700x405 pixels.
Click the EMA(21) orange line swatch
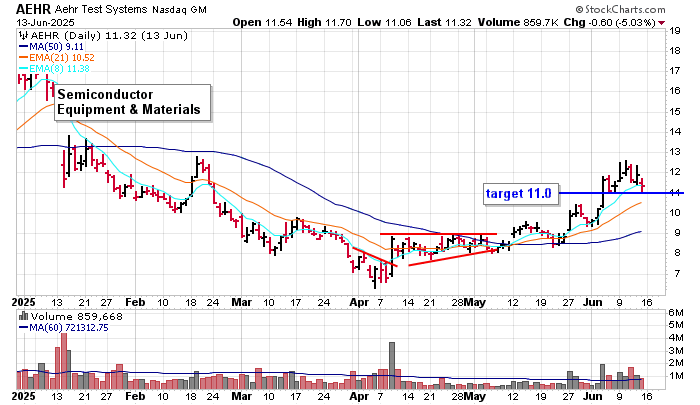[x=23, y=58]
